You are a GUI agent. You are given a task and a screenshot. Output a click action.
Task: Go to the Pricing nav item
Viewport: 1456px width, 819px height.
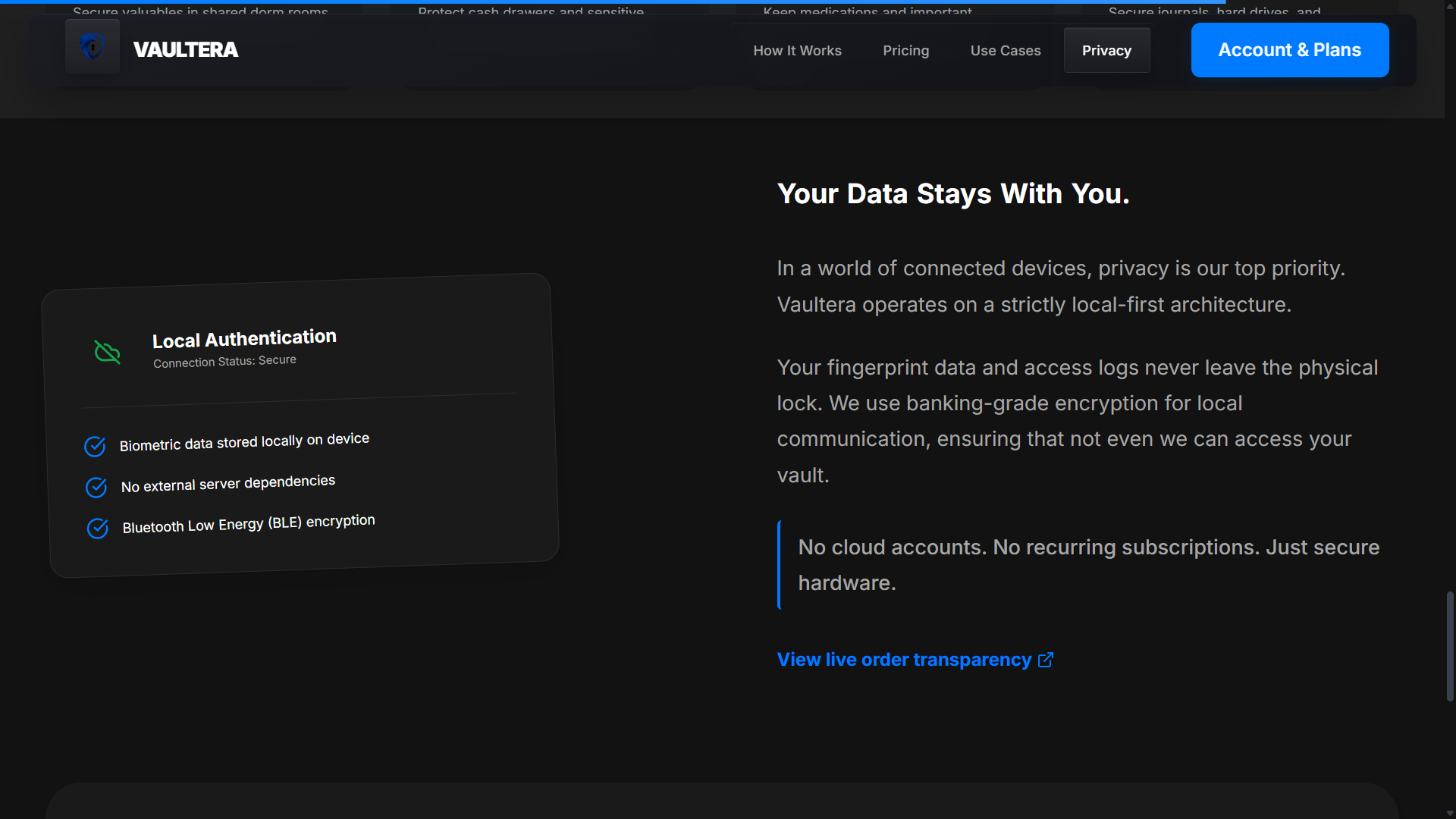pos(905,51)
